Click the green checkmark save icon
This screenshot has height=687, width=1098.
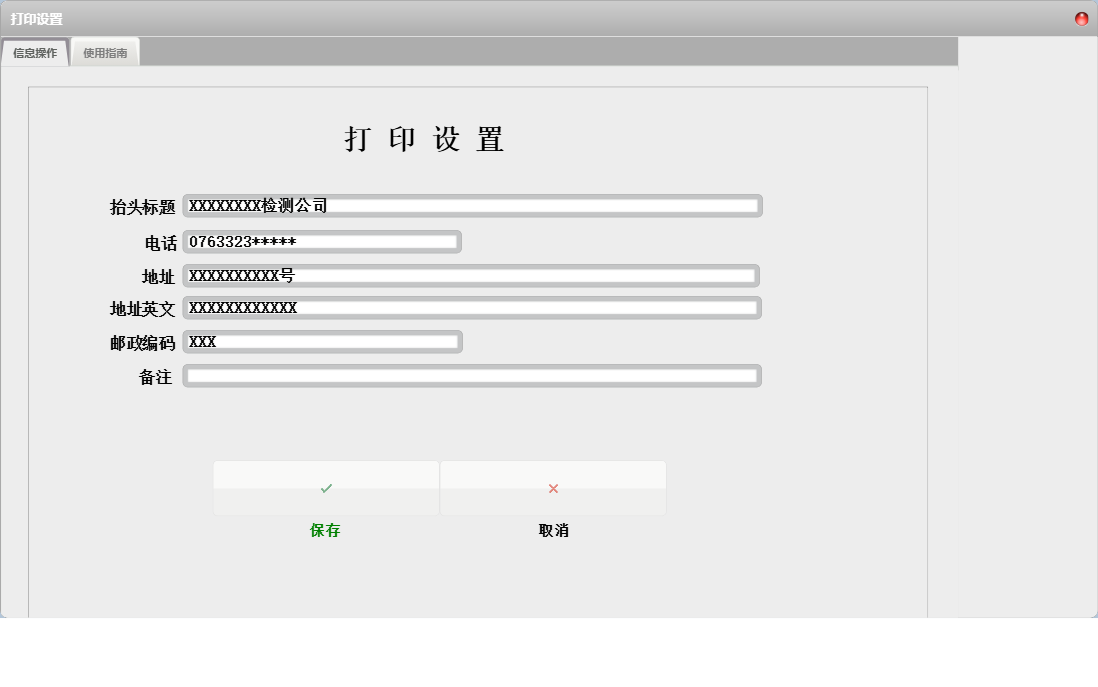(326, 488)
